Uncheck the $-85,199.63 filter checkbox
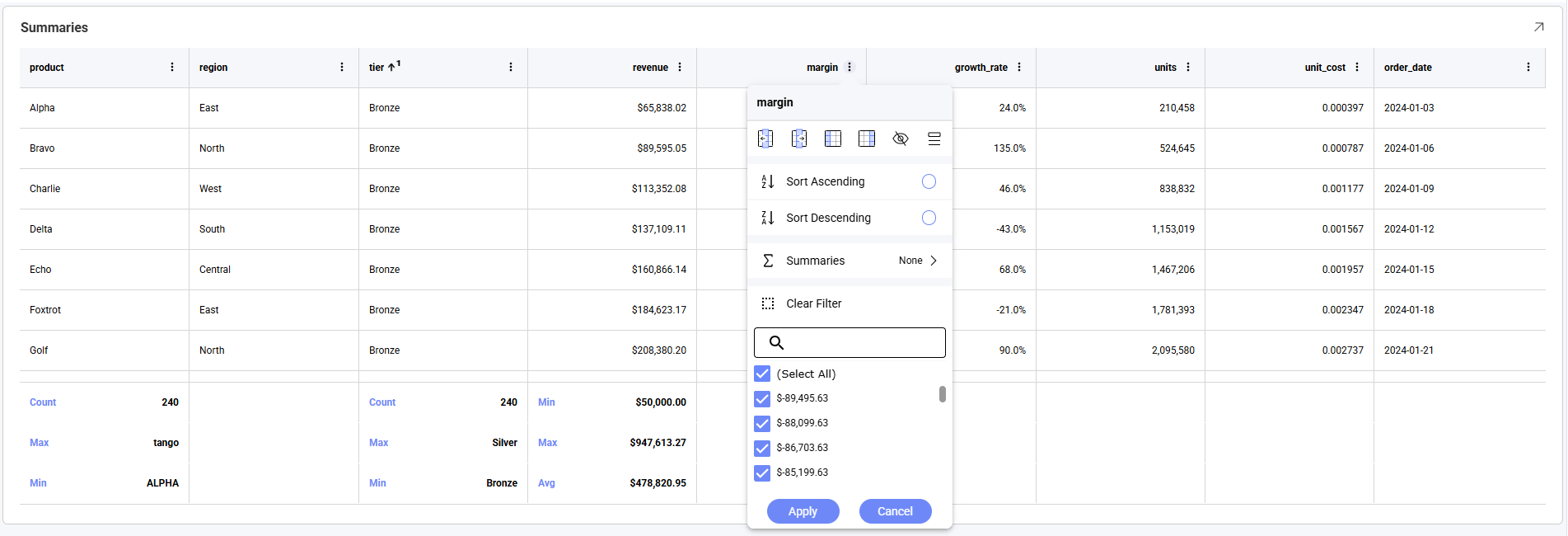 (762, 473)
